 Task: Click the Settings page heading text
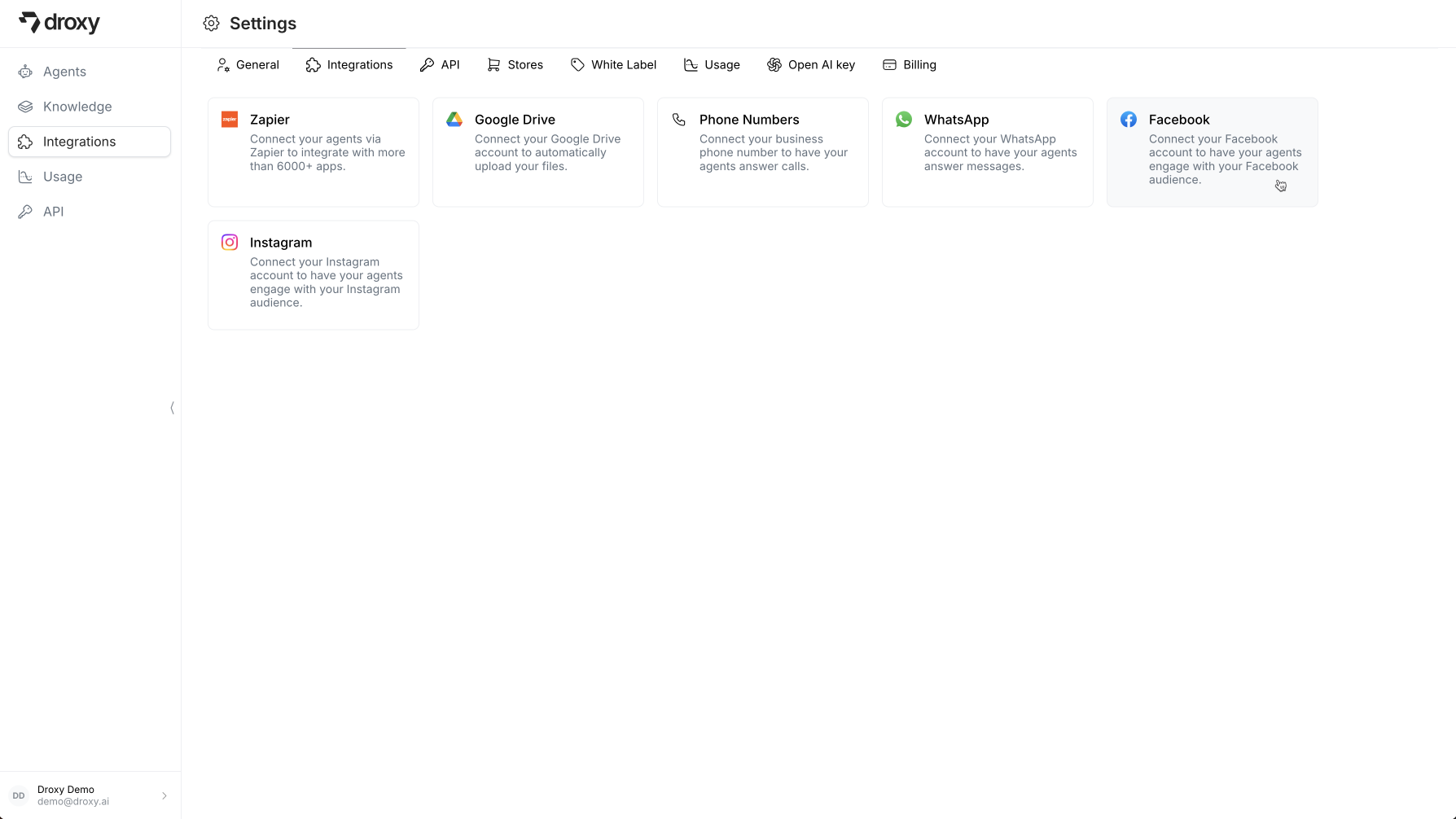(263, 24)
